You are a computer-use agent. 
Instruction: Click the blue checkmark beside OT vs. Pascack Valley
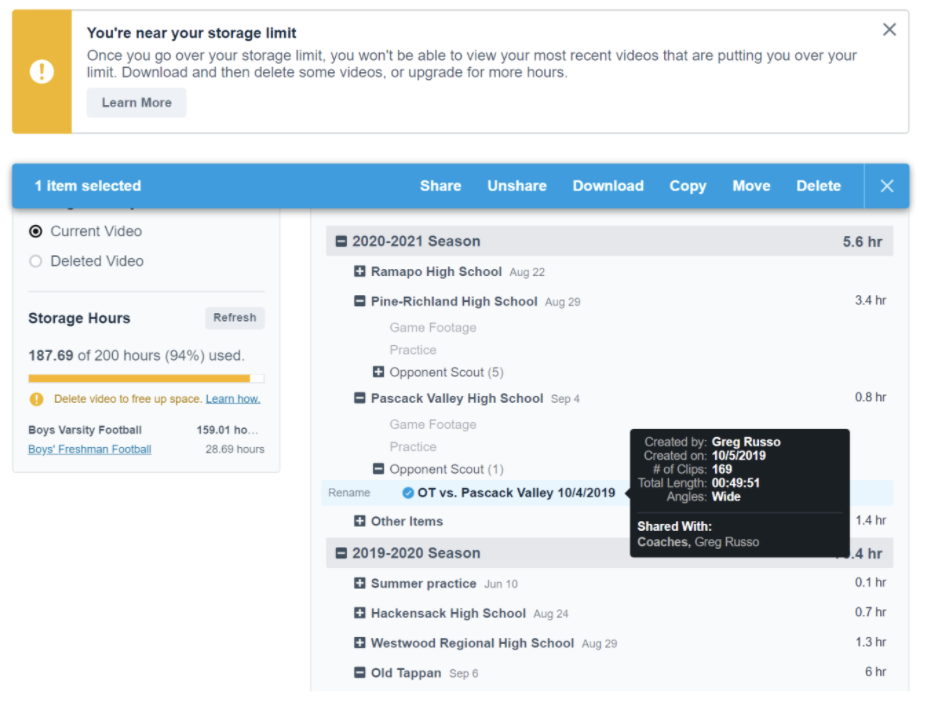(408, 493)
